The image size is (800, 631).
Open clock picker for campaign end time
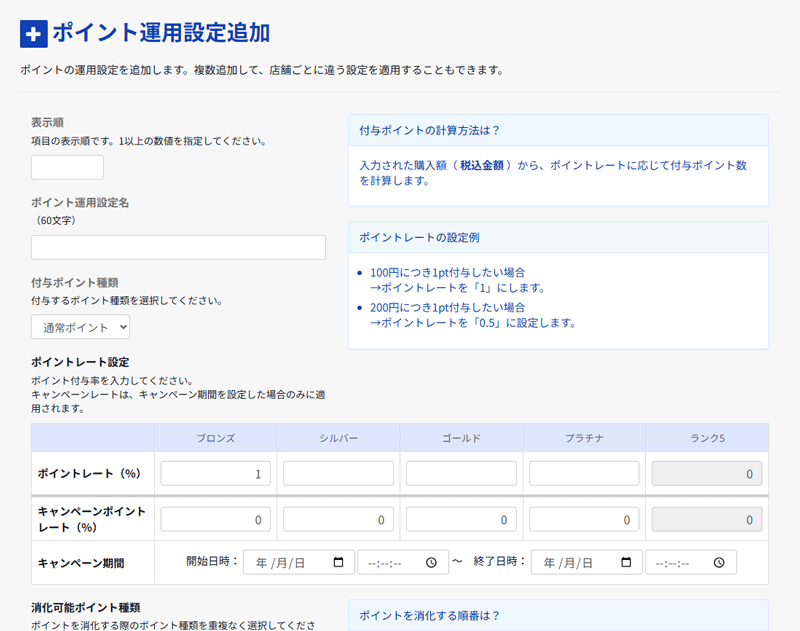tap(719, 563)
